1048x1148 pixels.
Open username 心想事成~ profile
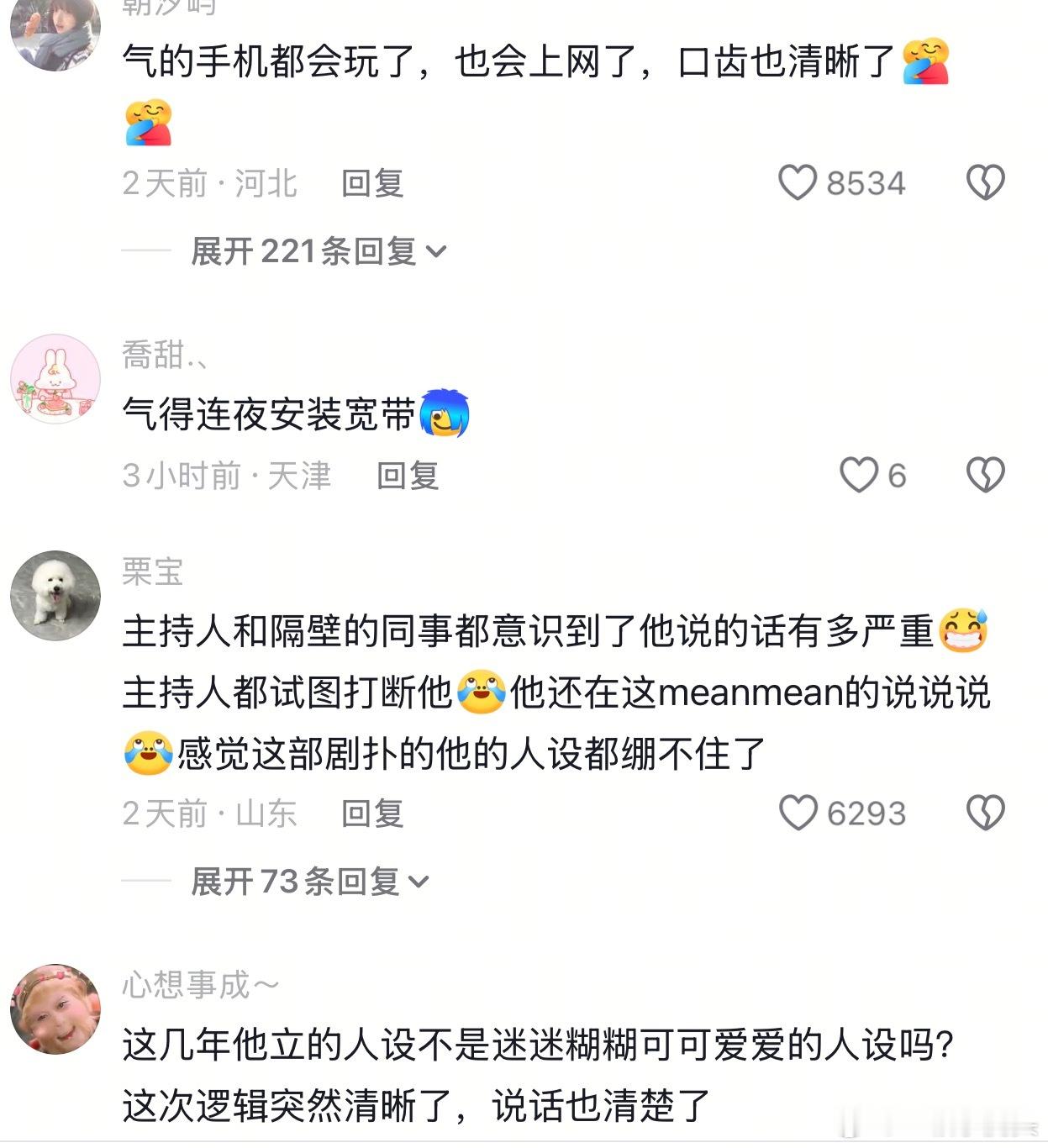point(200,984)
